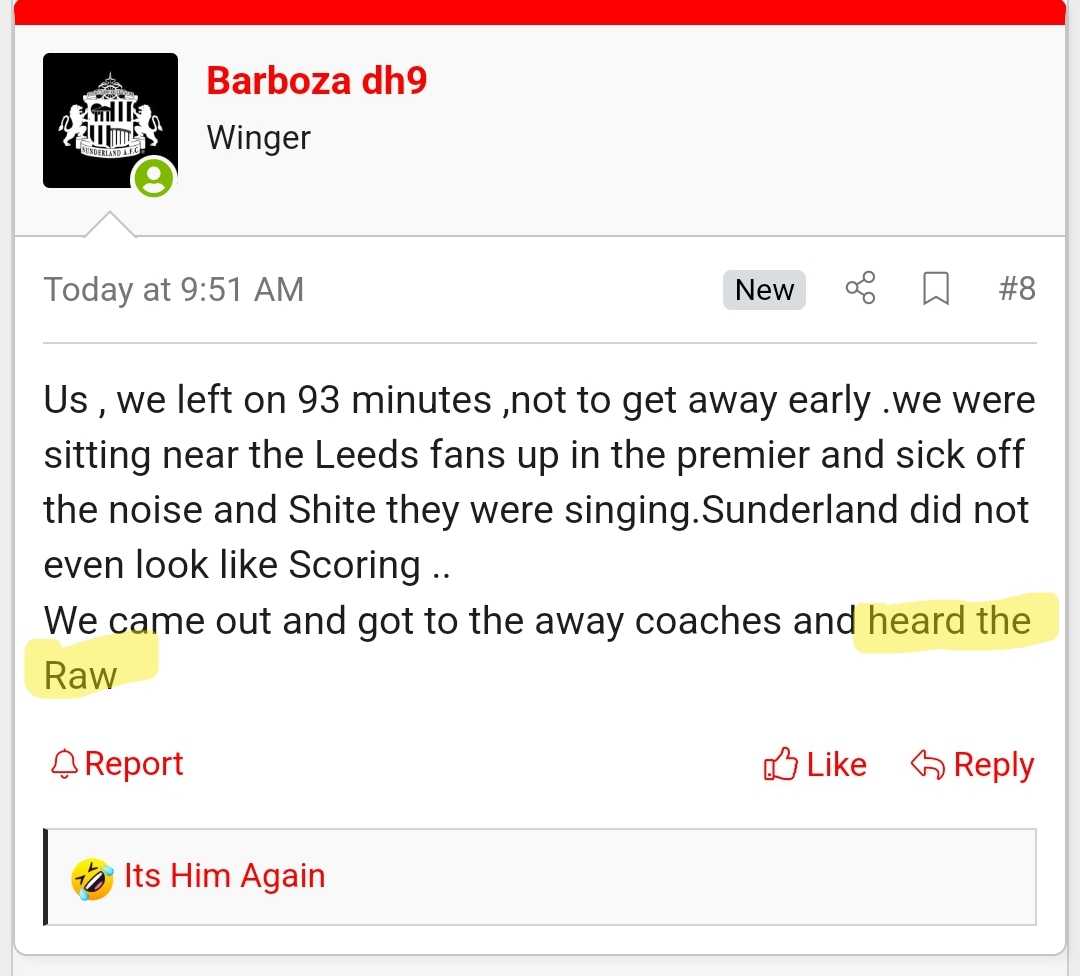The width and height of the screenshot is (1080, 976).
Task: Open the share icon for post #8
Action: click(x=860, y=288)
